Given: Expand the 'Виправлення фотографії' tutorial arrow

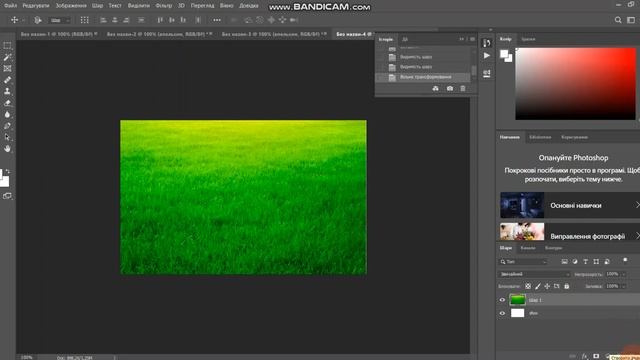Looking at the screenshot, I should (x=637, y=236).
